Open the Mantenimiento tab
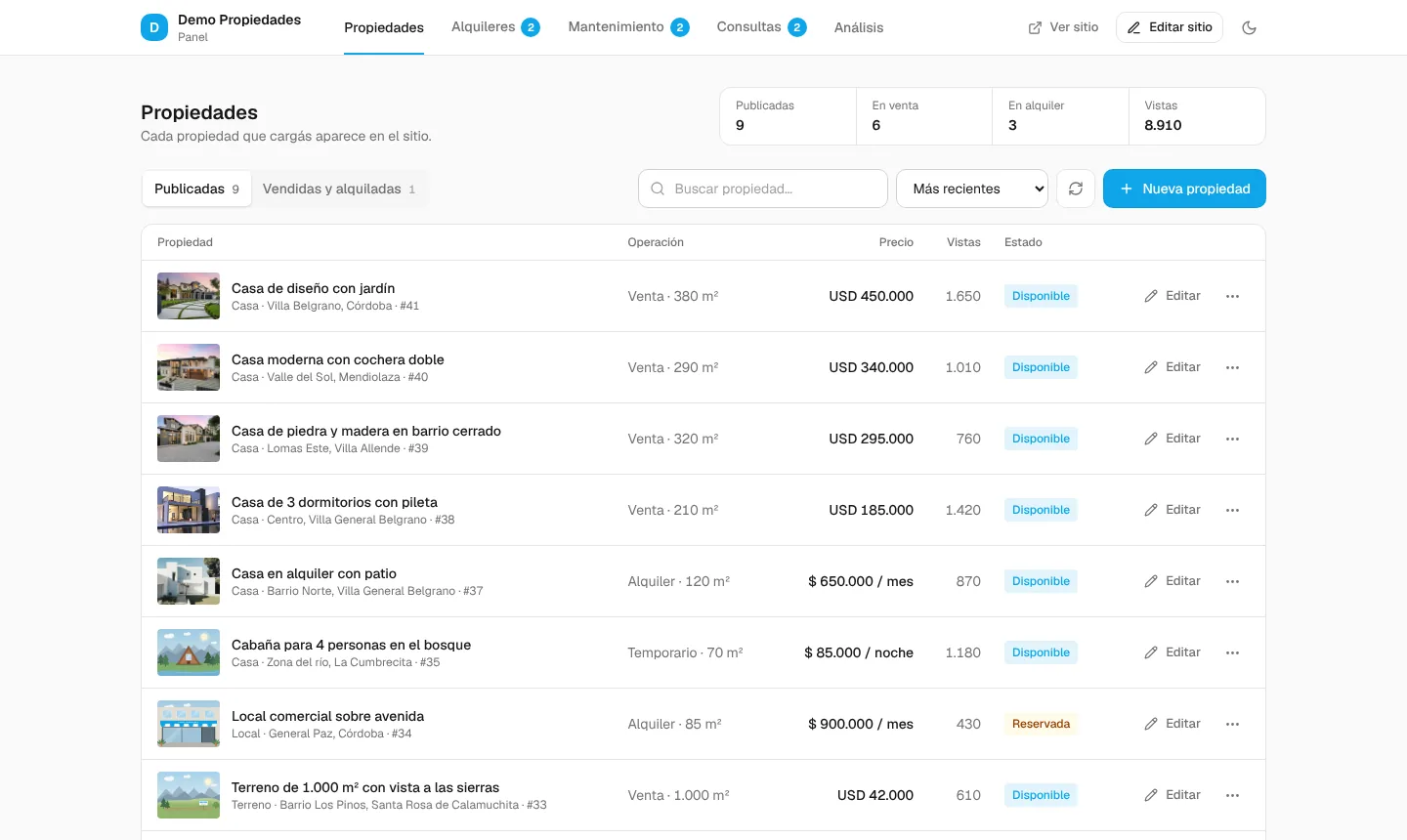The width and height of the screenshot is (1407, 840). [x=628, y=27]
